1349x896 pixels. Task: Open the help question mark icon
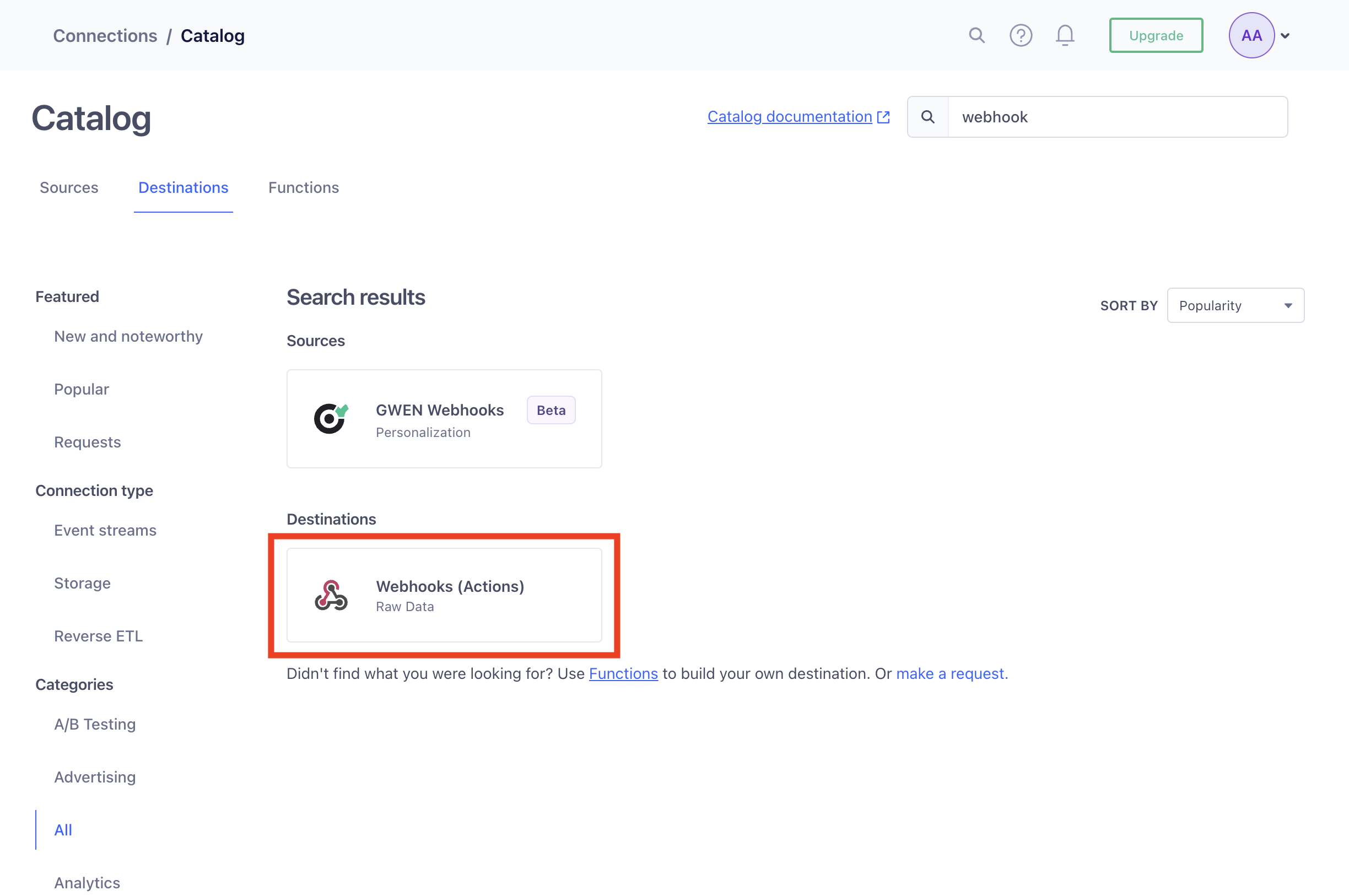[1021, 35]
